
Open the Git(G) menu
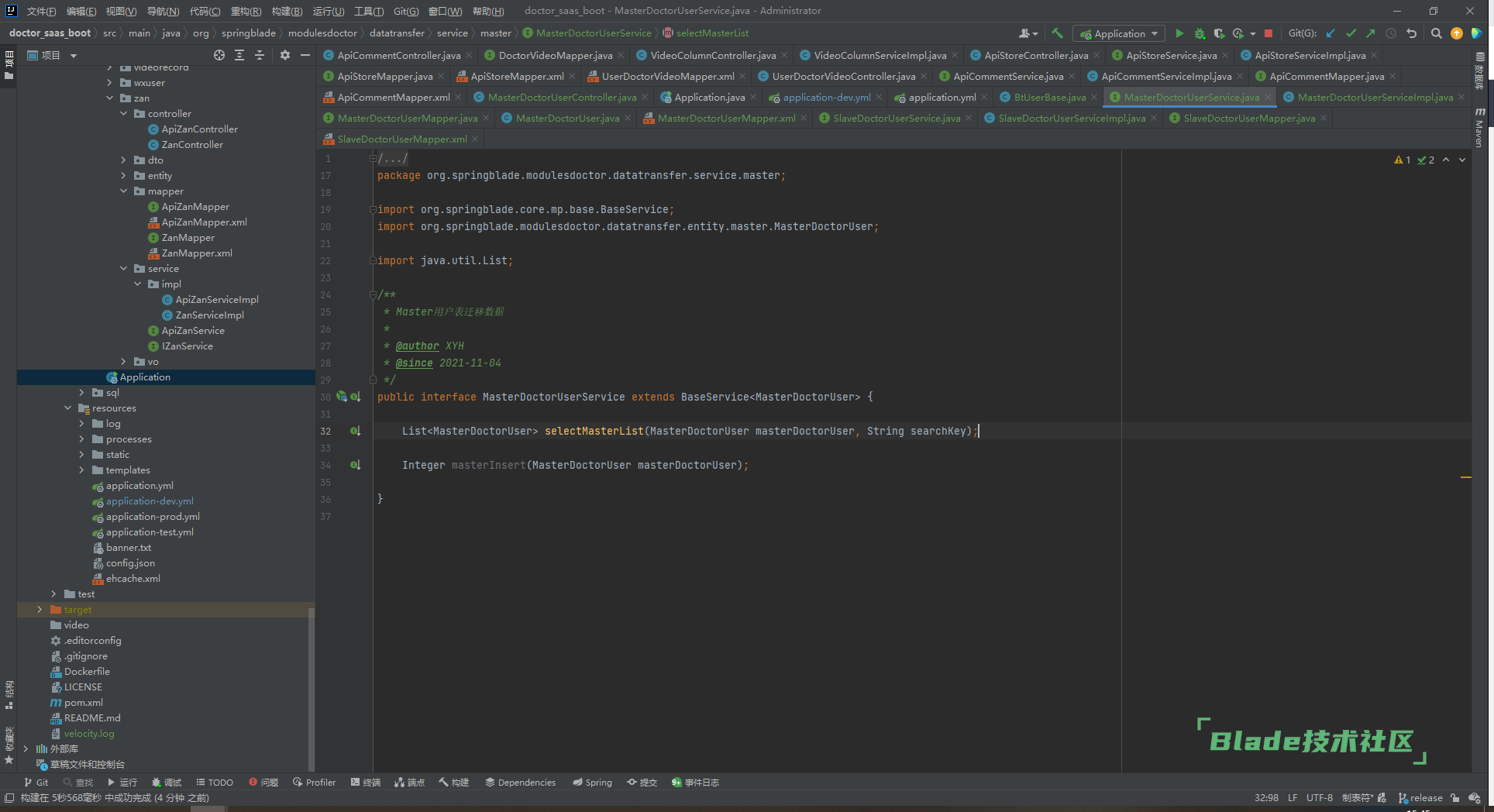[x=405, y=11]
